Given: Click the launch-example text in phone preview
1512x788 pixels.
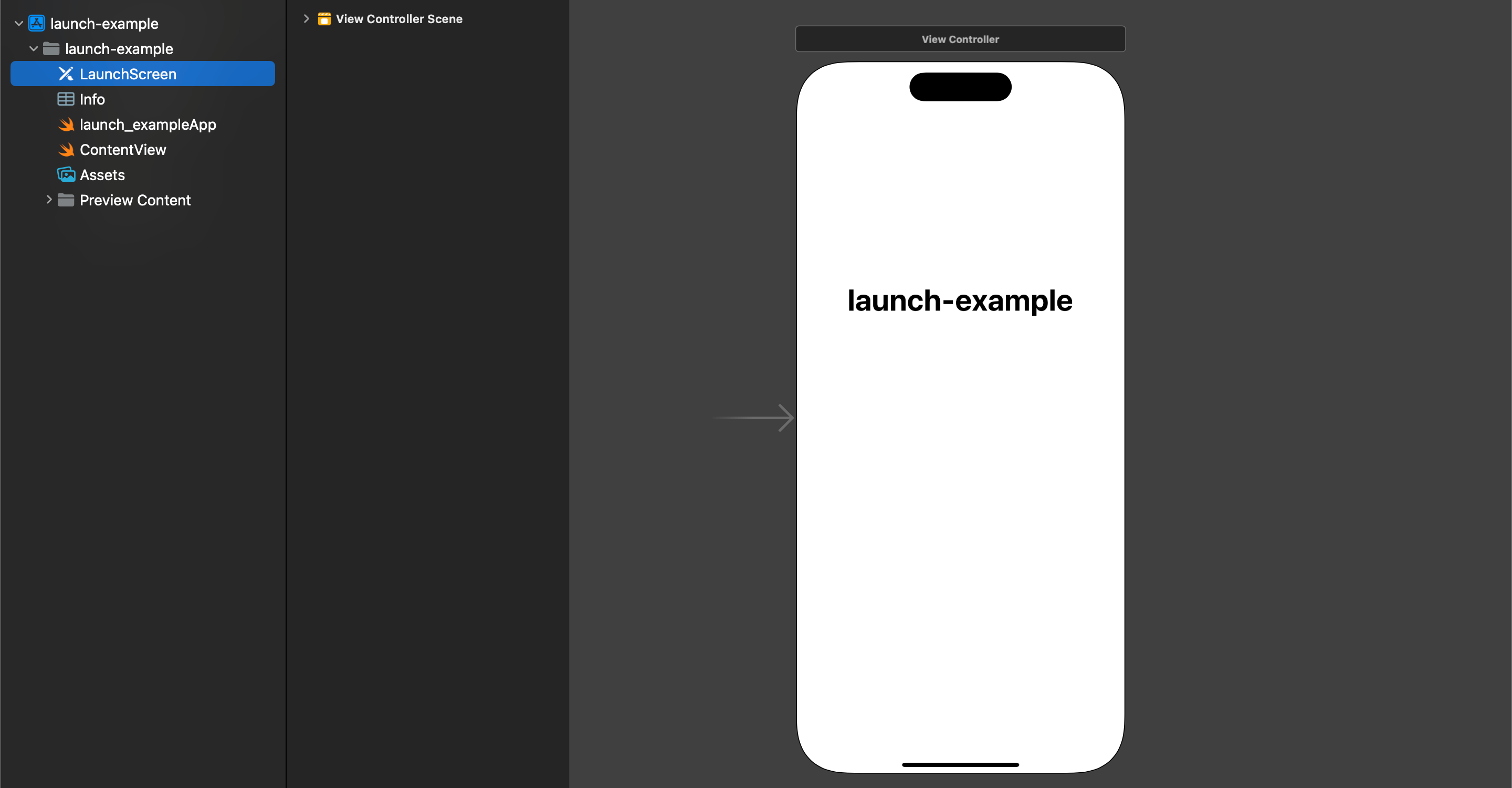Looking at the screenshot, I should coord(960,300).
